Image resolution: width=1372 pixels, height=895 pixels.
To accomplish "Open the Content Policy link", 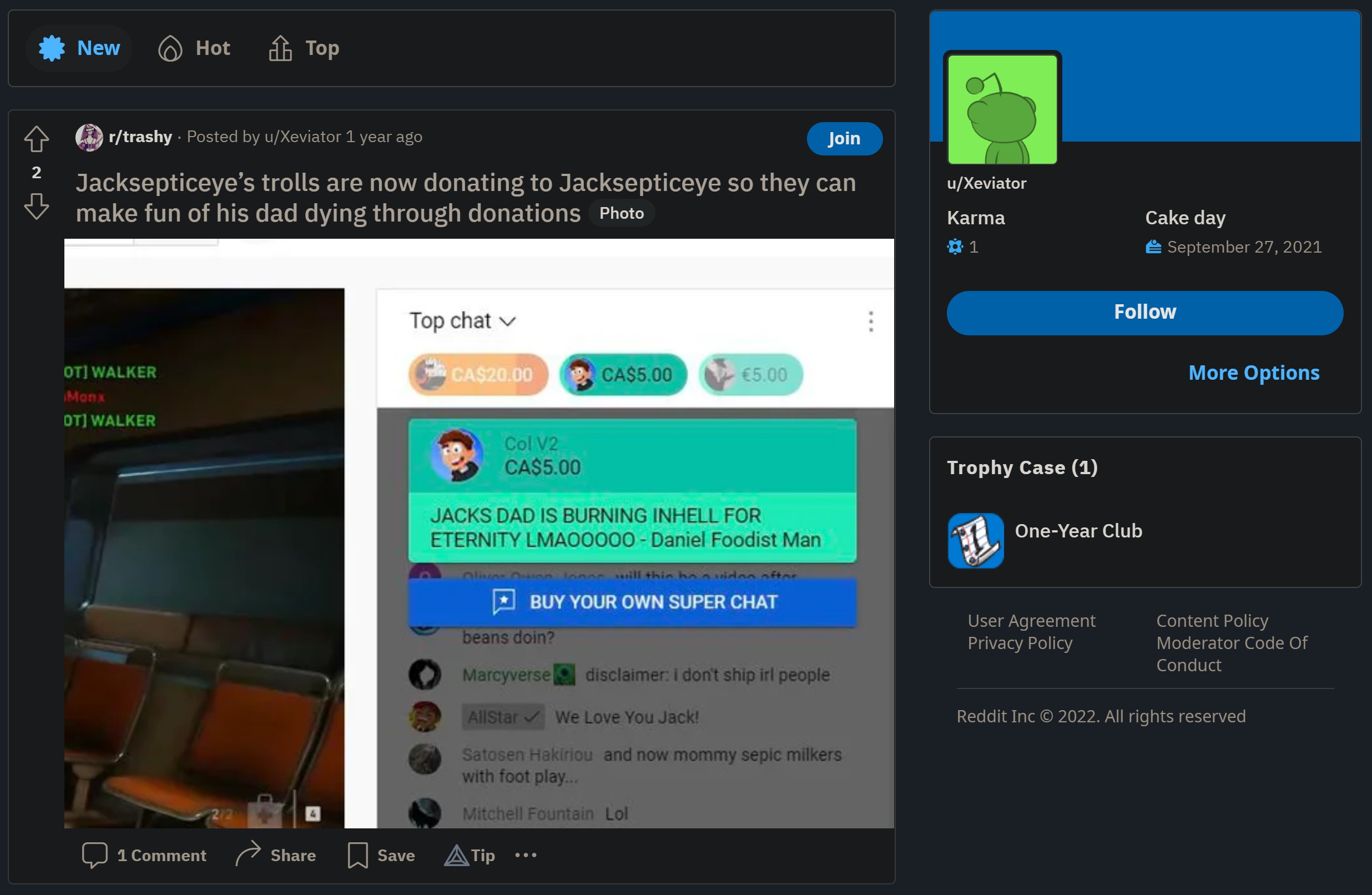I will pyautogui.click(x=1212, y=621).
